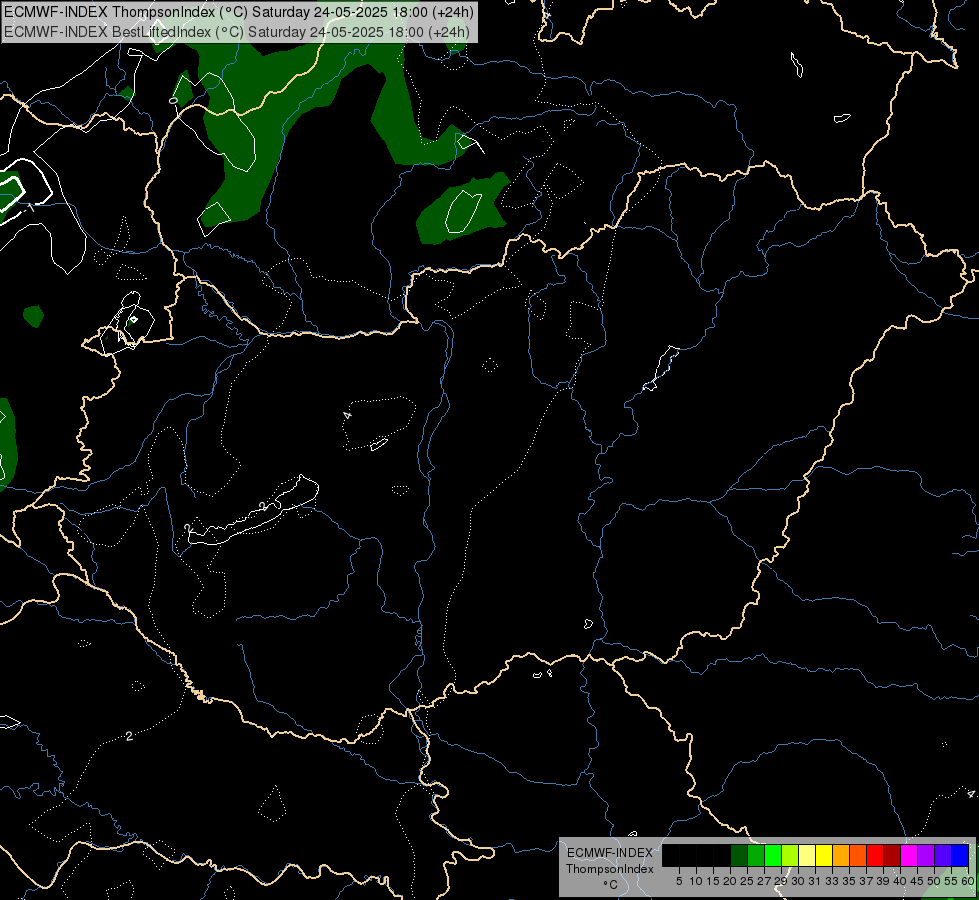
Task: Select the bright green 27-29 legend swatch
Action: tap(773, 855)
